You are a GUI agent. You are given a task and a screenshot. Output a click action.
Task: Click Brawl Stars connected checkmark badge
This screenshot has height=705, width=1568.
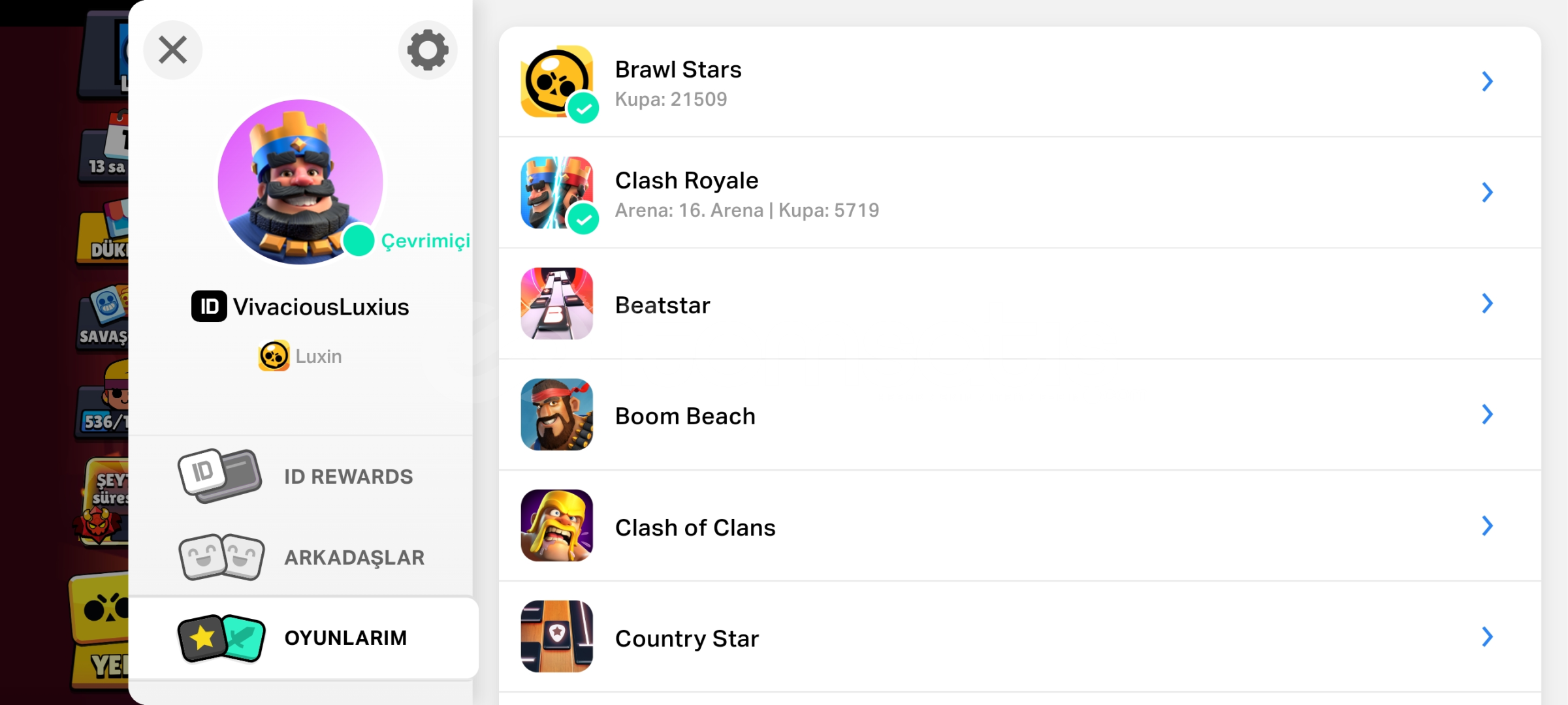(583, 108)
